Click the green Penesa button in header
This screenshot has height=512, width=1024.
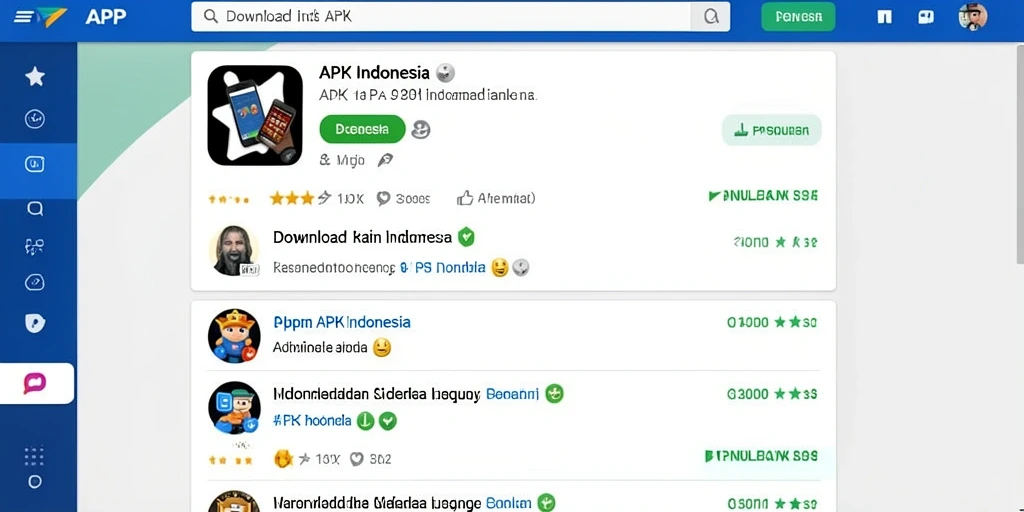(x=798, y=17)
